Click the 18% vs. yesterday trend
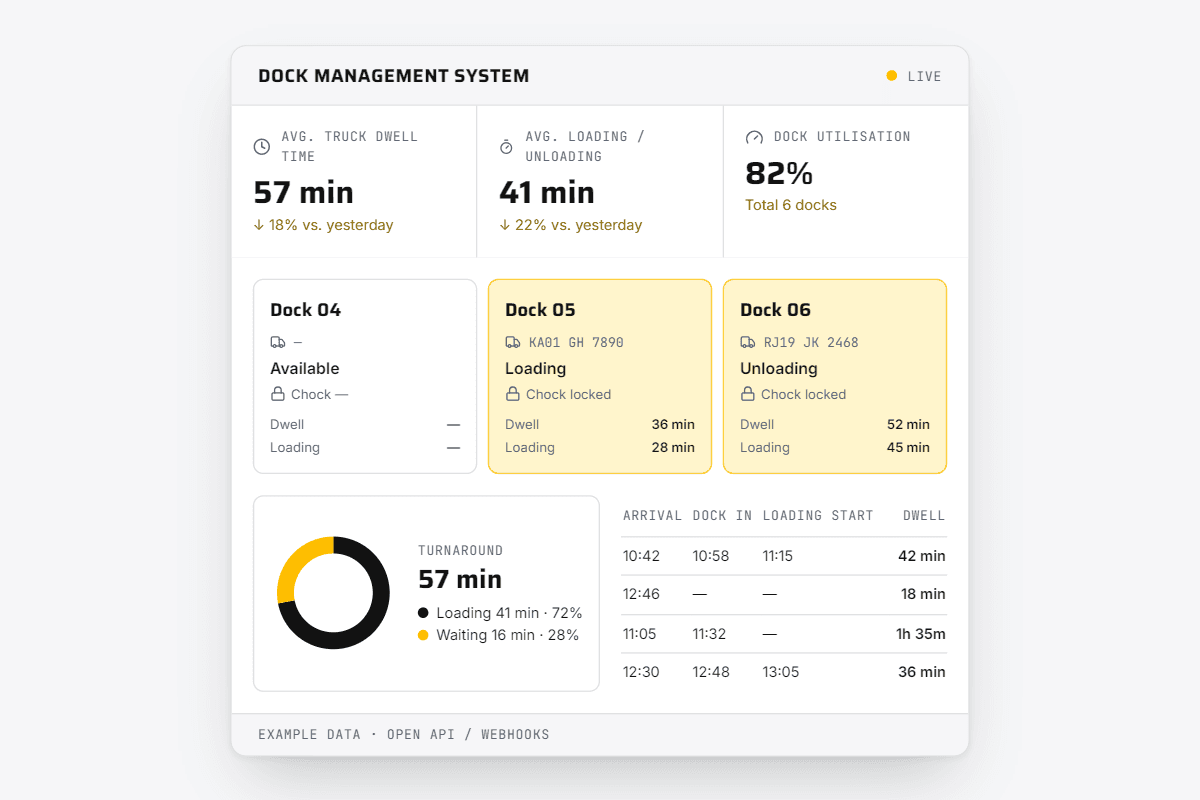This screenshot has width=1200, height=800. [x=324, y=225]
